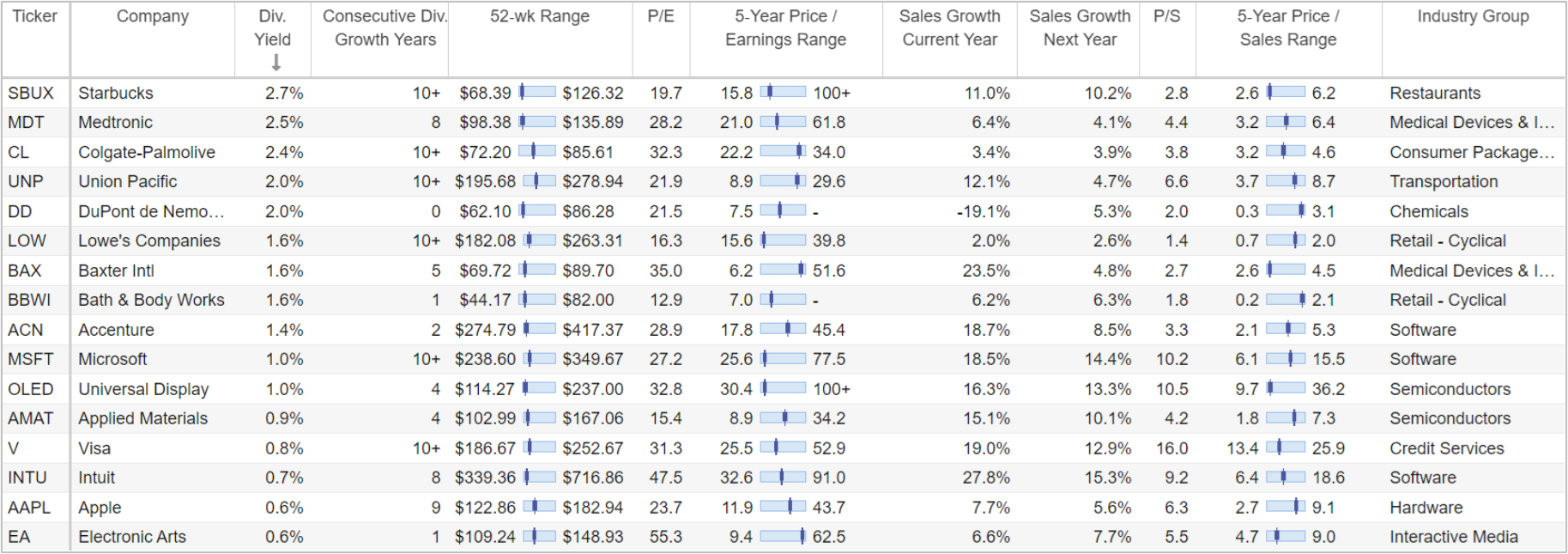Open the MDT ticker
Image resolution: width=1568 pixels, height=554 pixels.
(26, 122)
